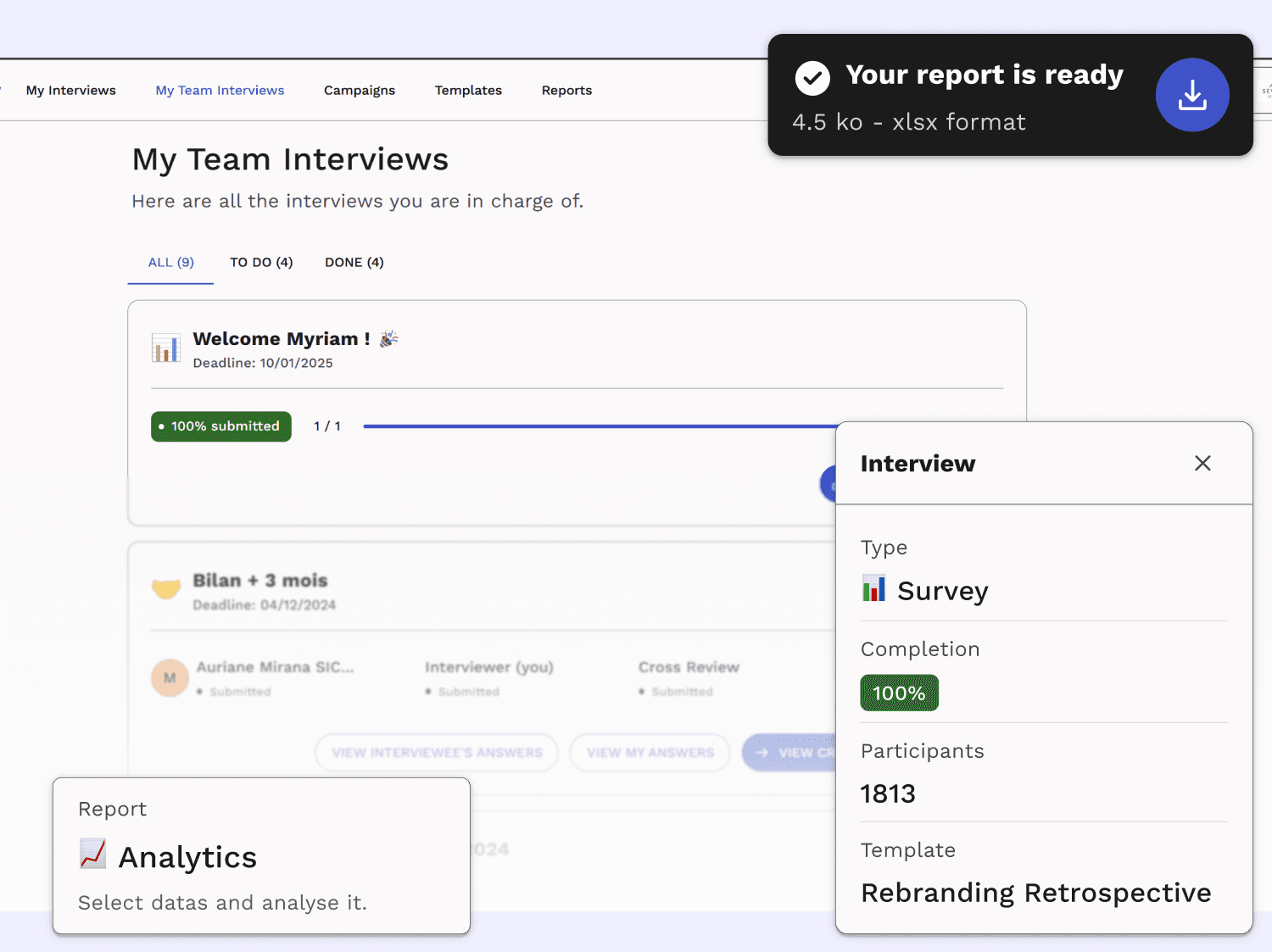Click Select datas and analyse it text
The image size is (1272, 952).
click(x=222, y=903)
